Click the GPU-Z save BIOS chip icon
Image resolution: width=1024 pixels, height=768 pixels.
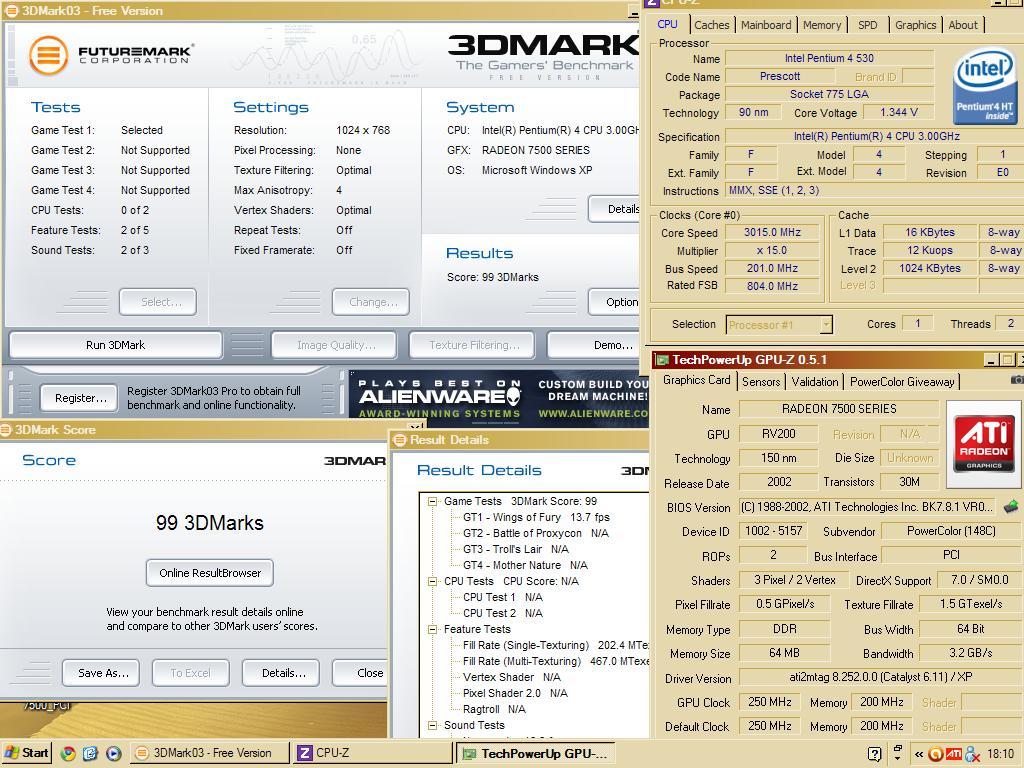coord(1011,506)
